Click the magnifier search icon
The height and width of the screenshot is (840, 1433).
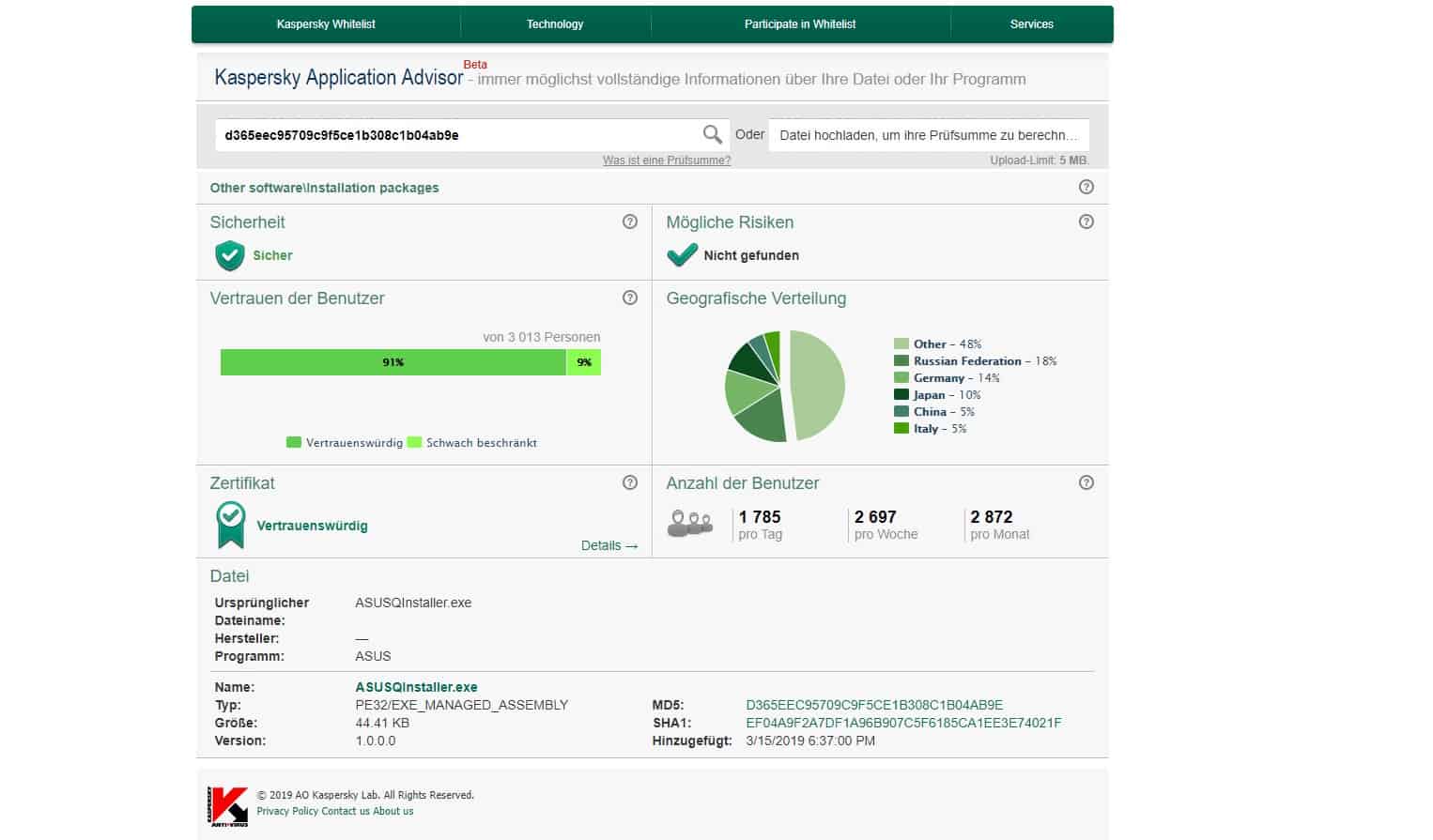pyautogui.click(x=713, y=134)
